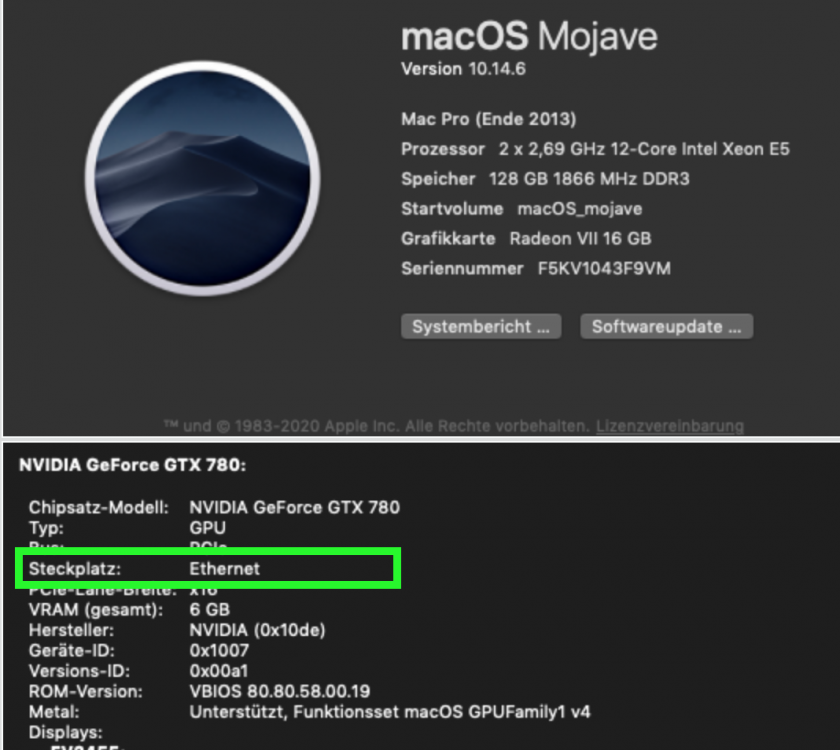Select Hersteller value NVIDIA (0x10de)

point(257,630)
